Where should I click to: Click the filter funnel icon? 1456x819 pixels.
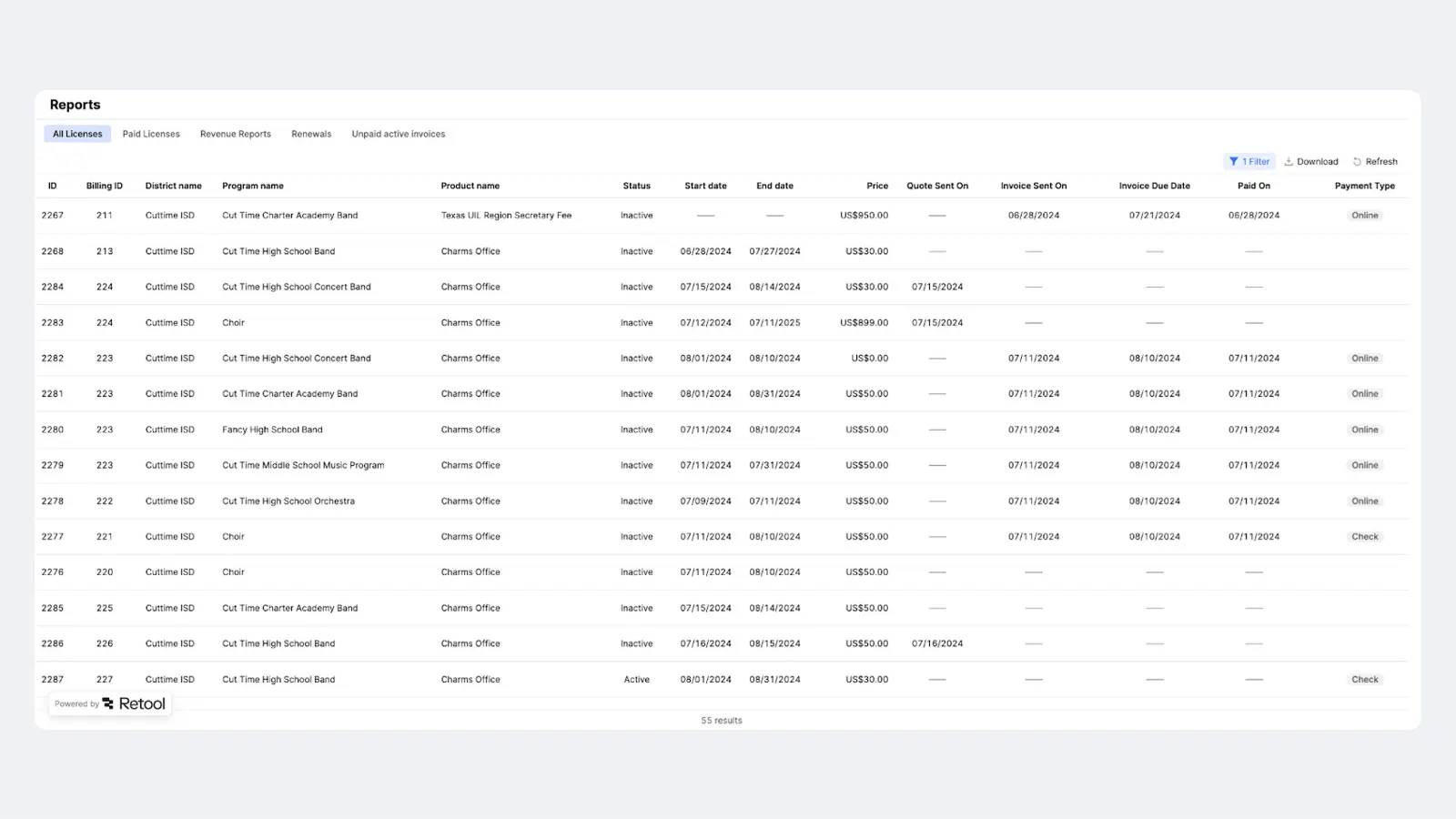pos(1233,161)
